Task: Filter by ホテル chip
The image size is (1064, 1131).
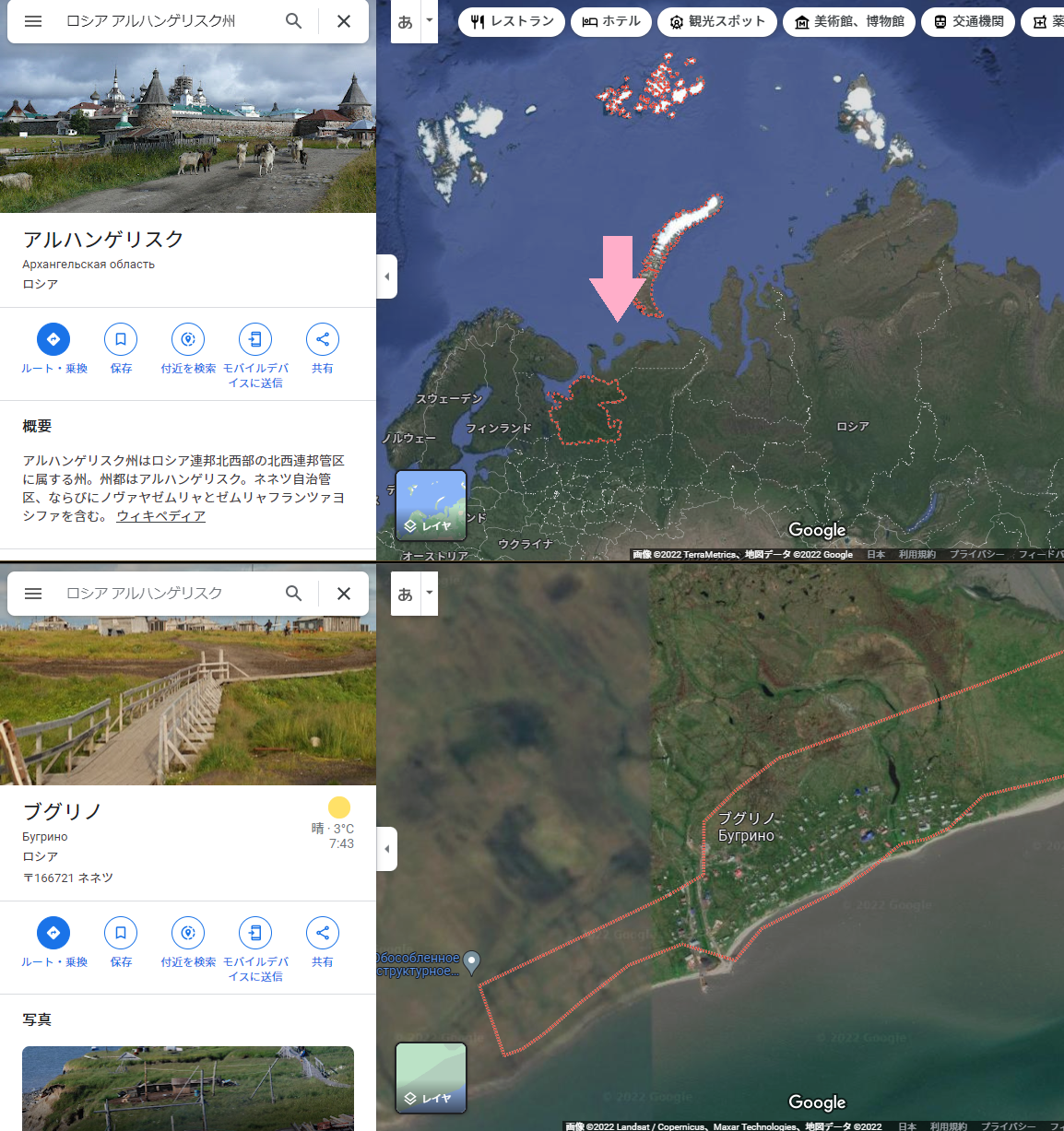Action: tap(611, 21)
